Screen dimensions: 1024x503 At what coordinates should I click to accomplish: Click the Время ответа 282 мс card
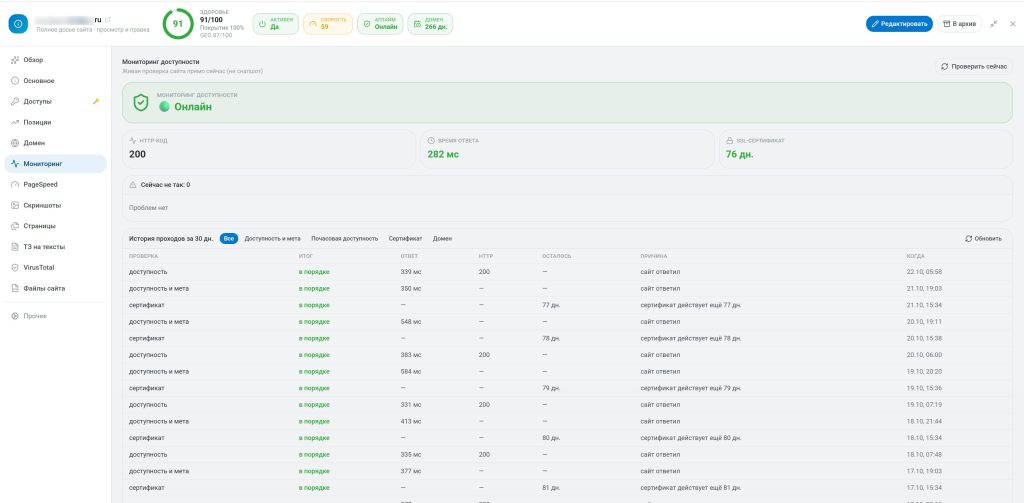(567, 149)
